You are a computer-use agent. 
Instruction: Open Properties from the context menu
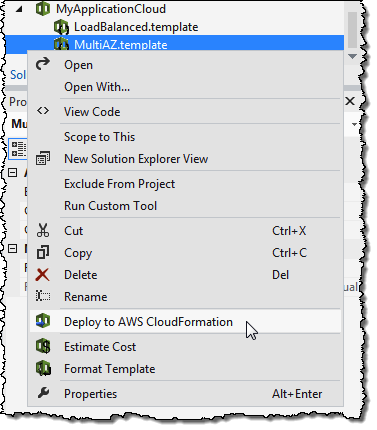(185, 394)
